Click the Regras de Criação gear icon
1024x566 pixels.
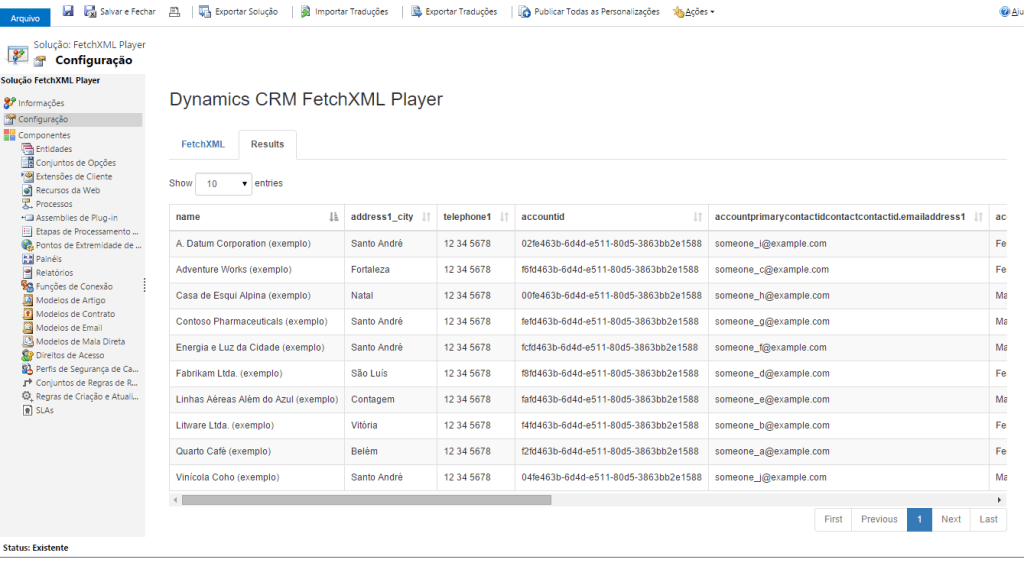coord(27,396)
